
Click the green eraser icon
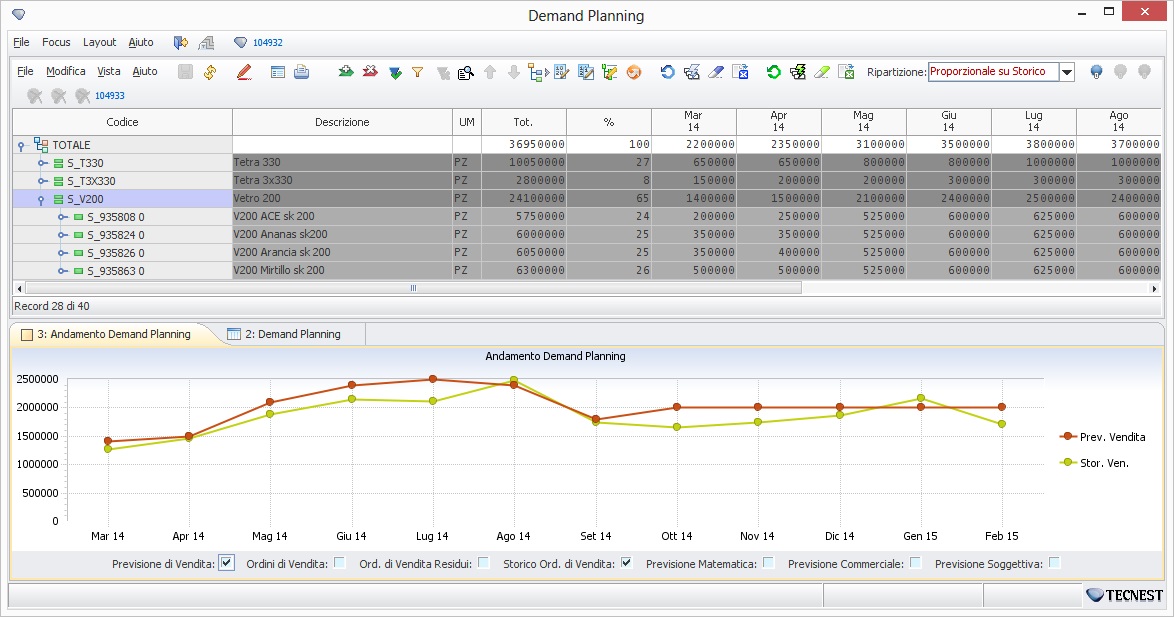tap(821, 72)
